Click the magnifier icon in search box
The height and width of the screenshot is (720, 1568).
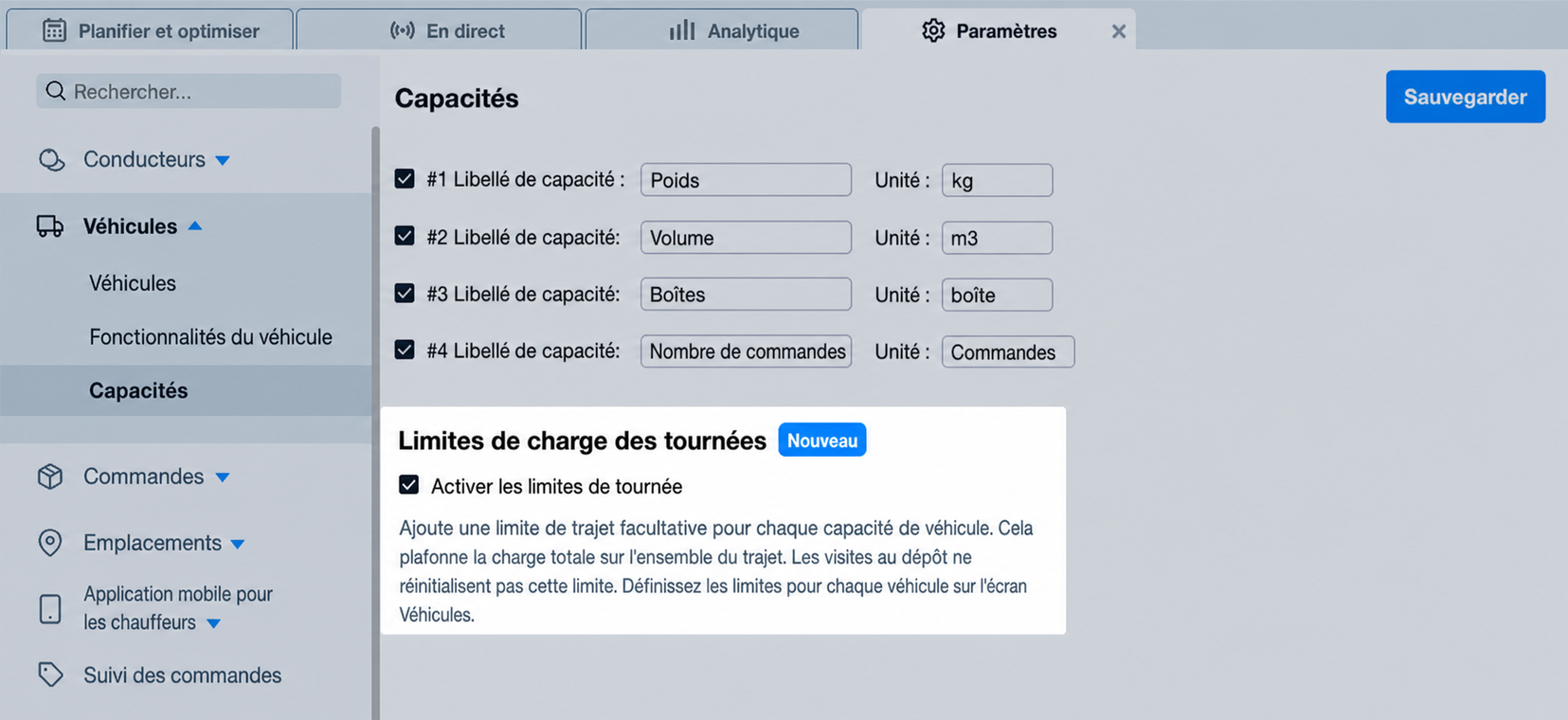tap(56, 91)
